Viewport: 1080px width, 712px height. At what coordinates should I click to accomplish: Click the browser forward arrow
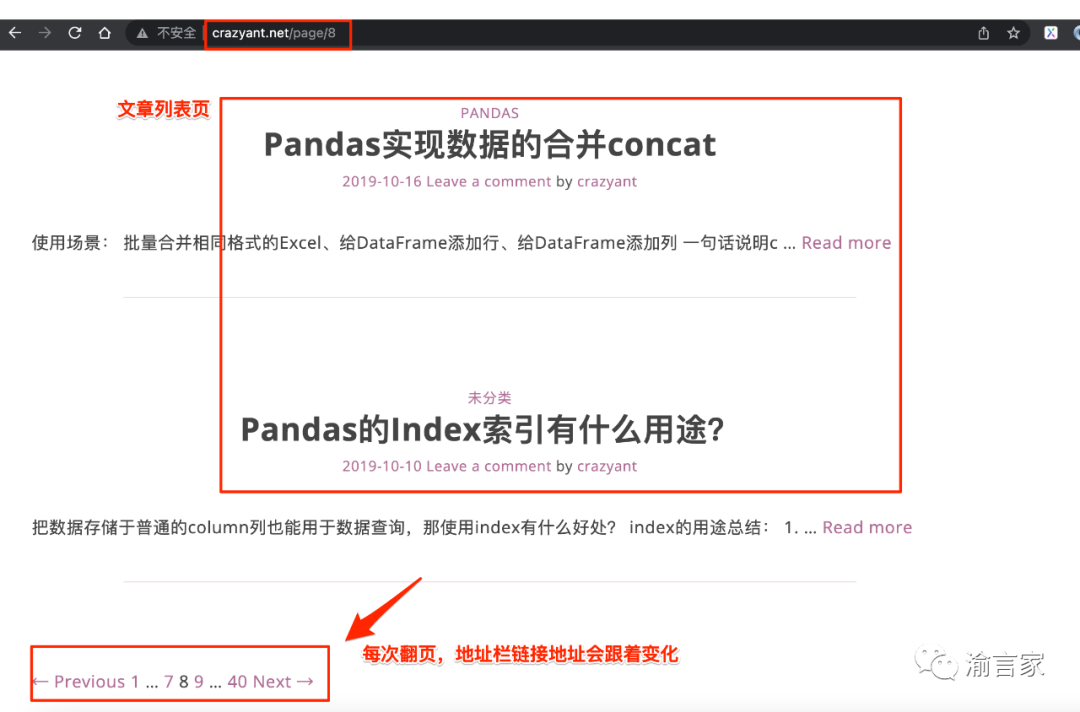[45, 32]
